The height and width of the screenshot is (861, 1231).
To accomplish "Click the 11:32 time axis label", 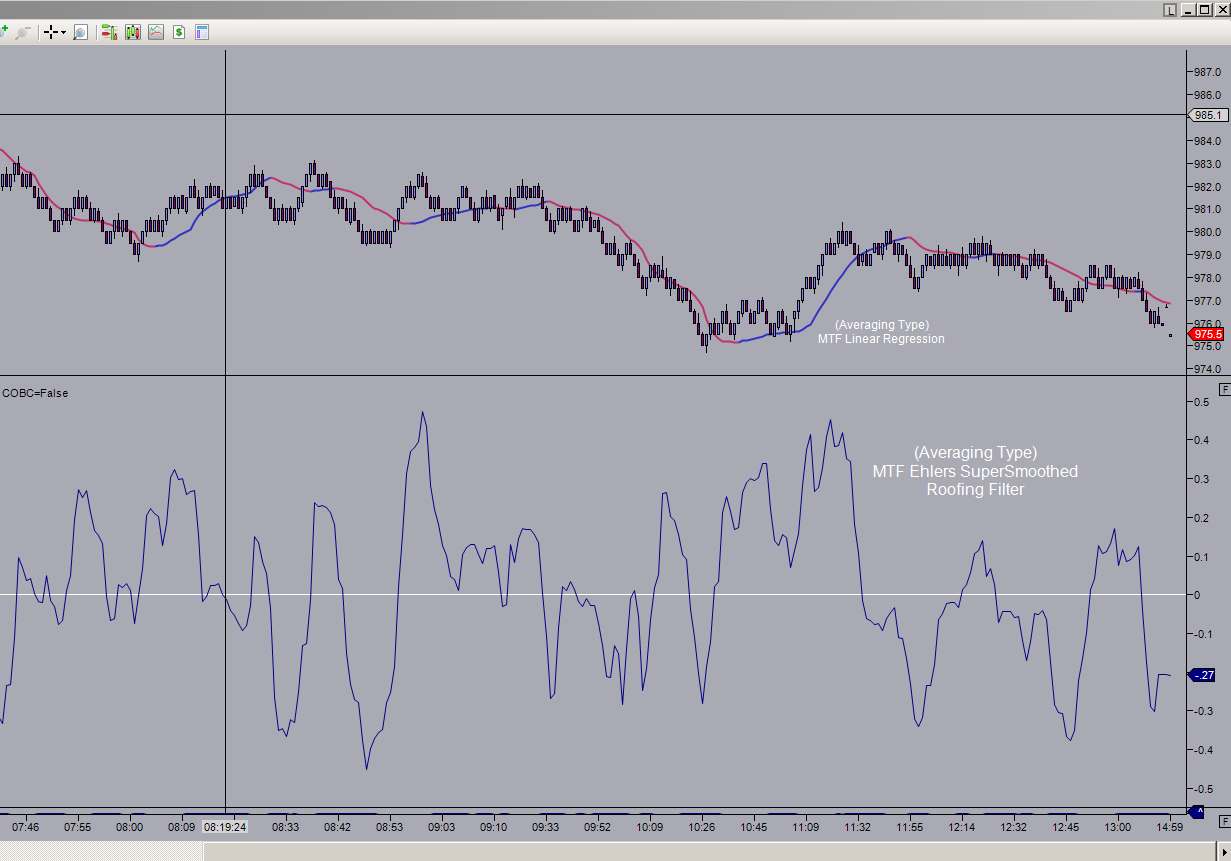I will pos(857,828).
